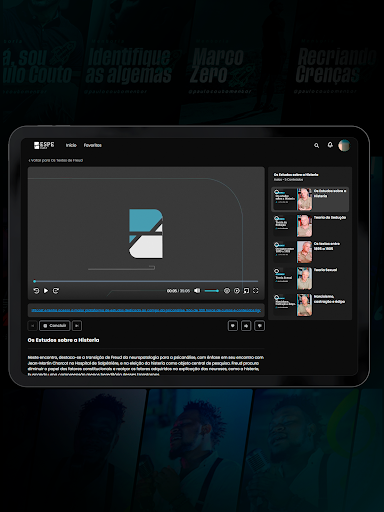Mute the video with speaker icon

point(197,291)
